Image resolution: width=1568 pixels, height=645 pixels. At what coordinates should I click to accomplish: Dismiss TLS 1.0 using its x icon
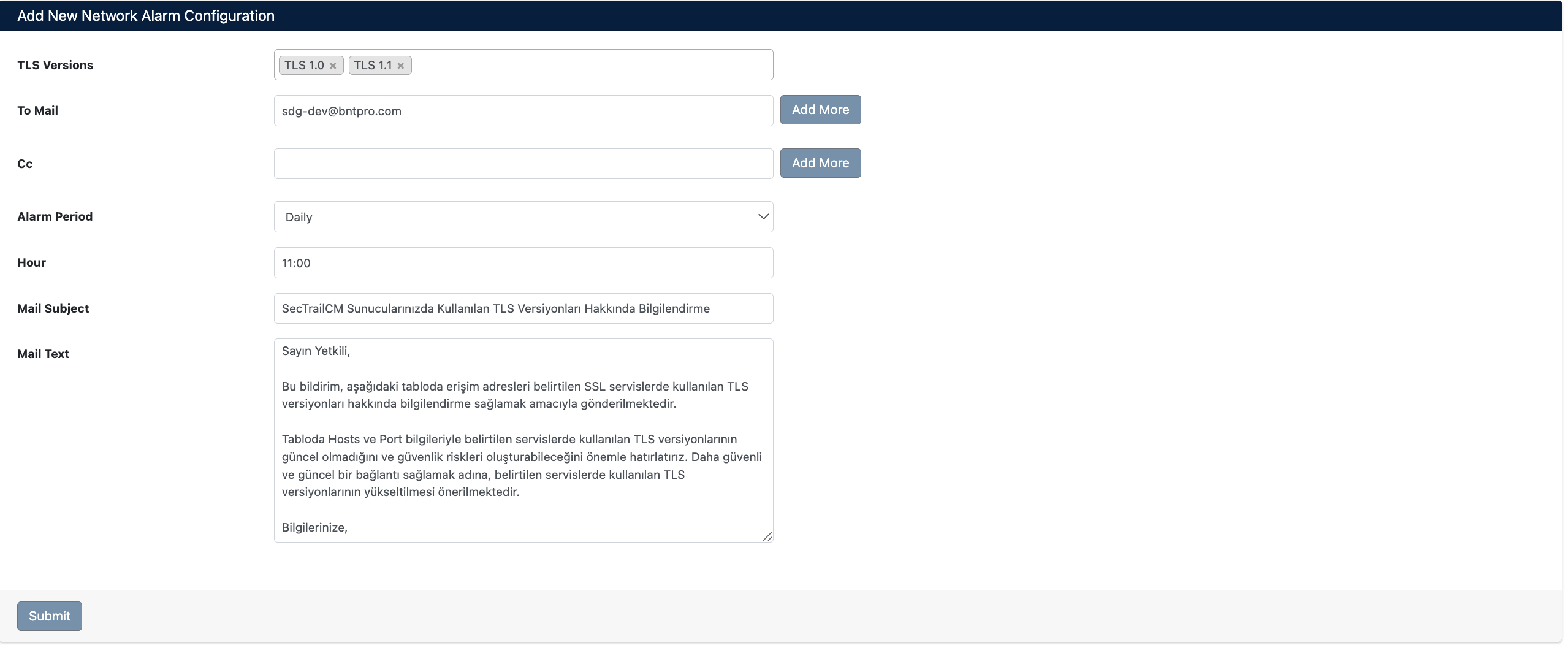[333, 65]
